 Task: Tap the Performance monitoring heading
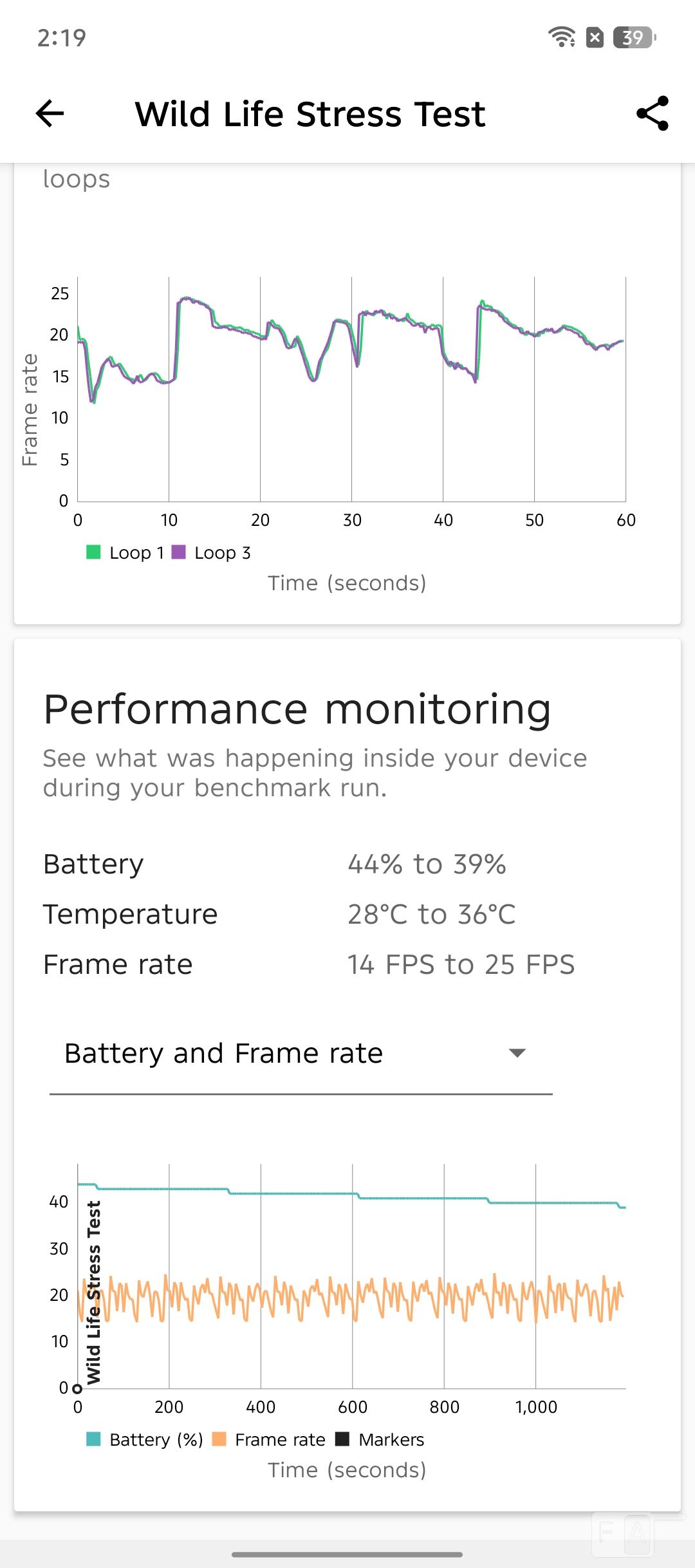pyautogui.click(x=297, y=710)
